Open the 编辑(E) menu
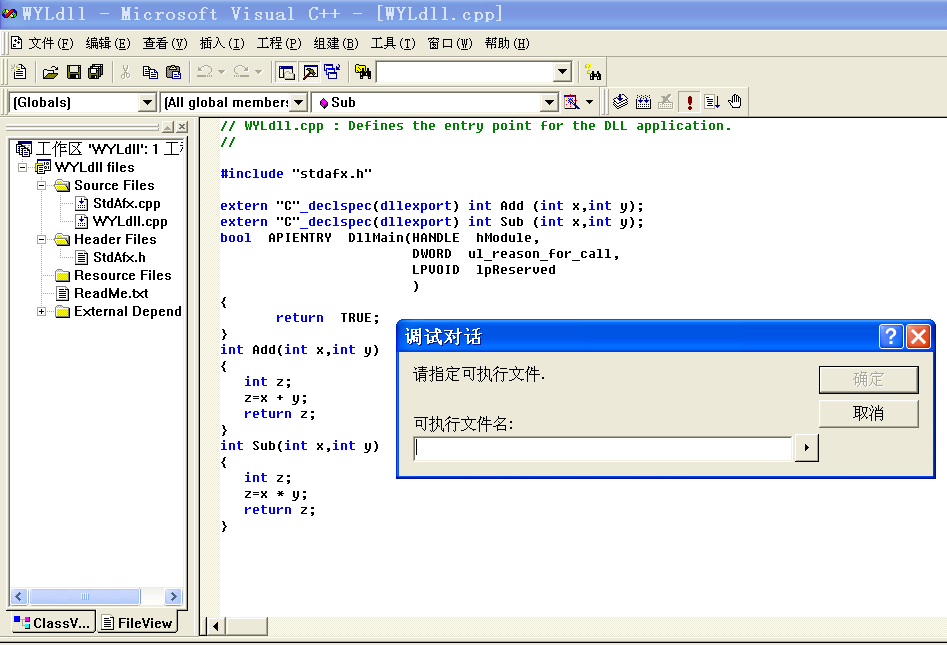 (108, 43)
